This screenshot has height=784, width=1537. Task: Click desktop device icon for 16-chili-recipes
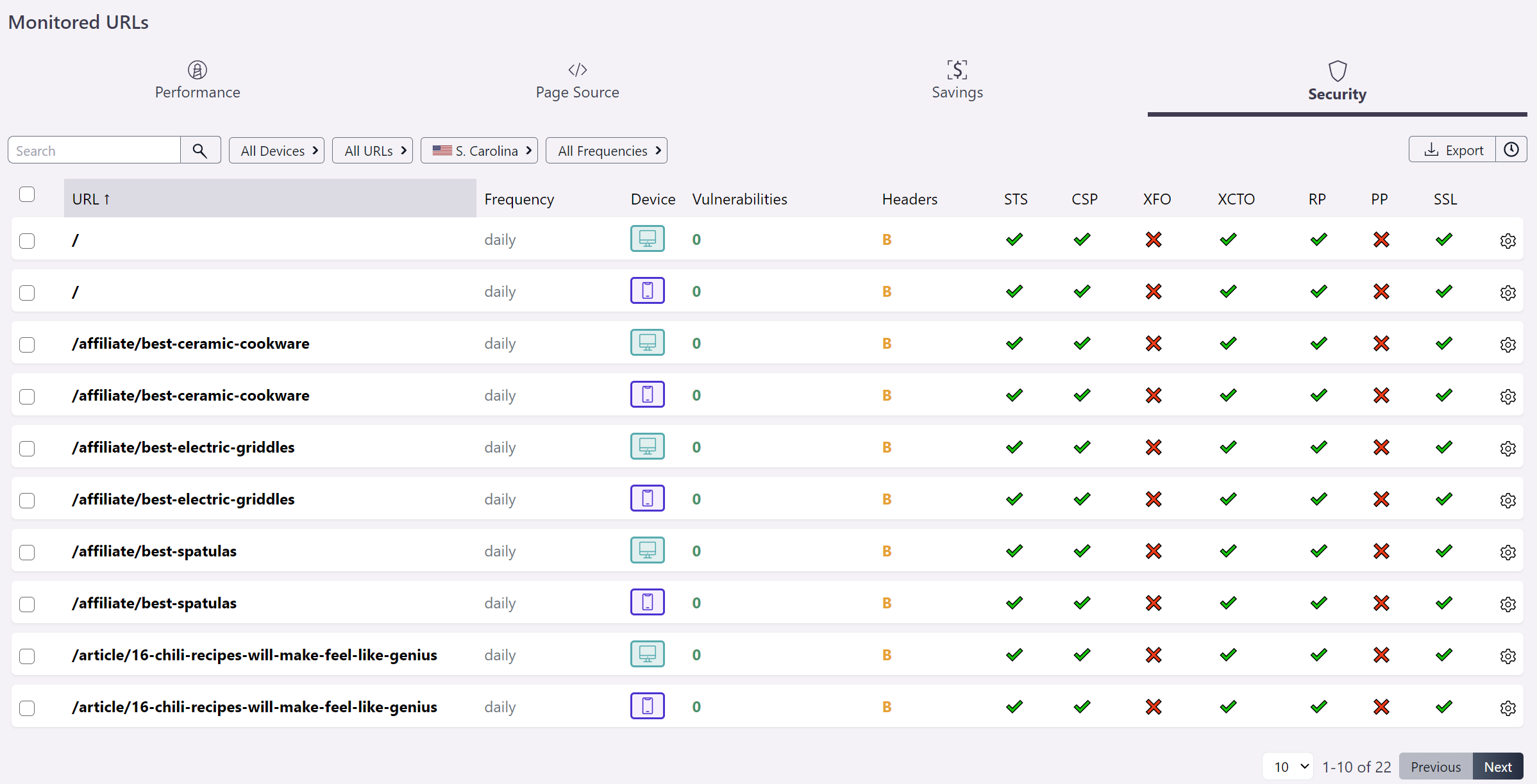pyautogui.click(x=647, y=654)
